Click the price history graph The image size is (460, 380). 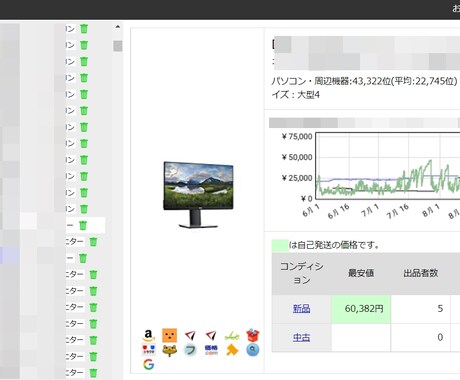(x=388, y=166)
